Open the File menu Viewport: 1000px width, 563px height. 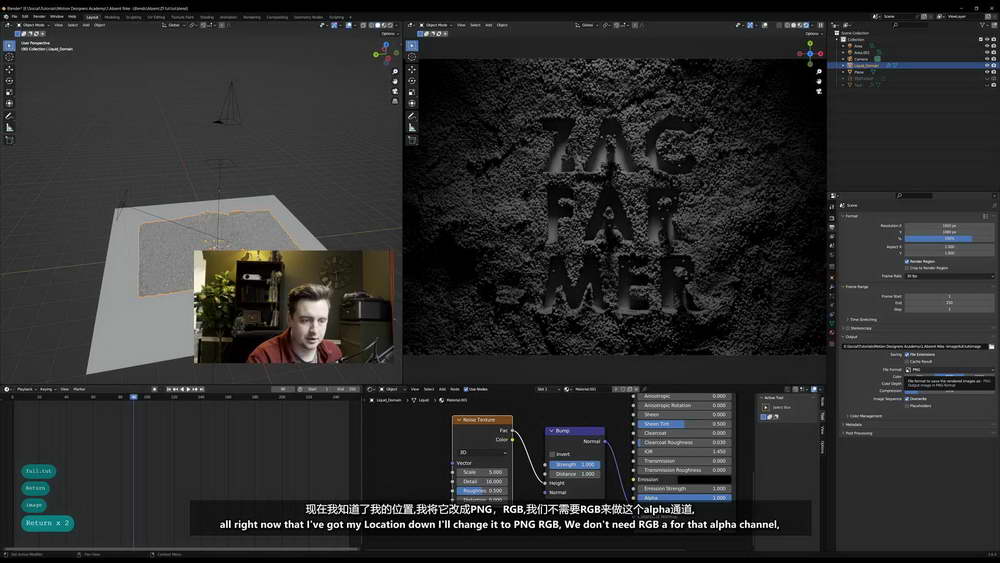14,17
